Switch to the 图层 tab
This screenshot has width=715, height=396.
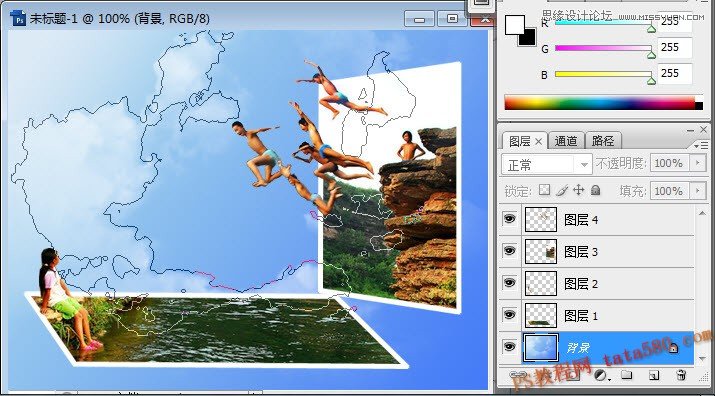coord(520,141)
